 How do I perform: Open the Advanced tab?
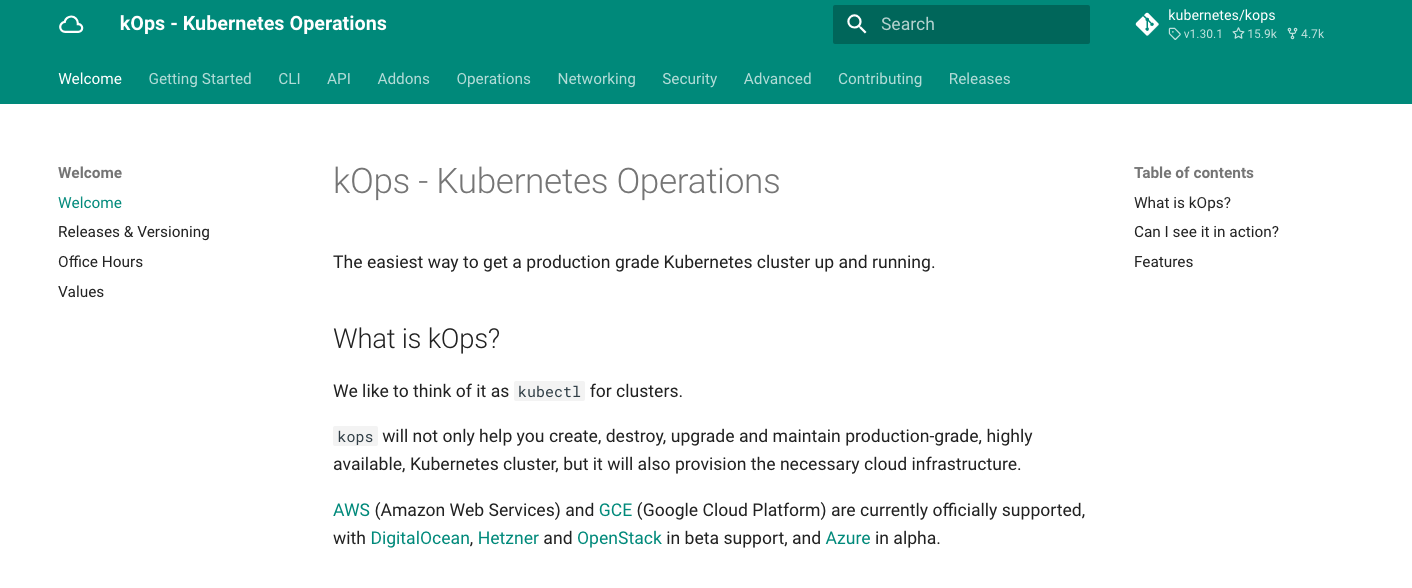click(778, 79)
